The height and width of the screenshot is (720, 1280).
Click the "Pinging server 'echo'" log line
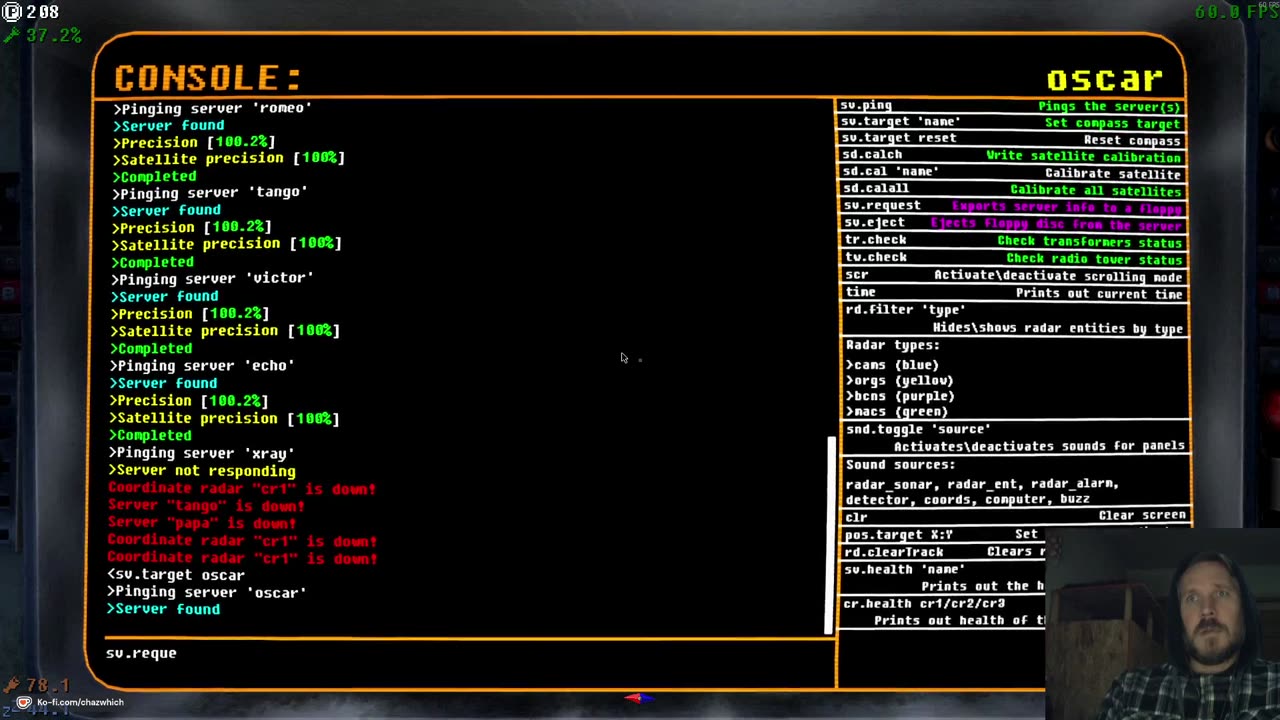[202, 366]
